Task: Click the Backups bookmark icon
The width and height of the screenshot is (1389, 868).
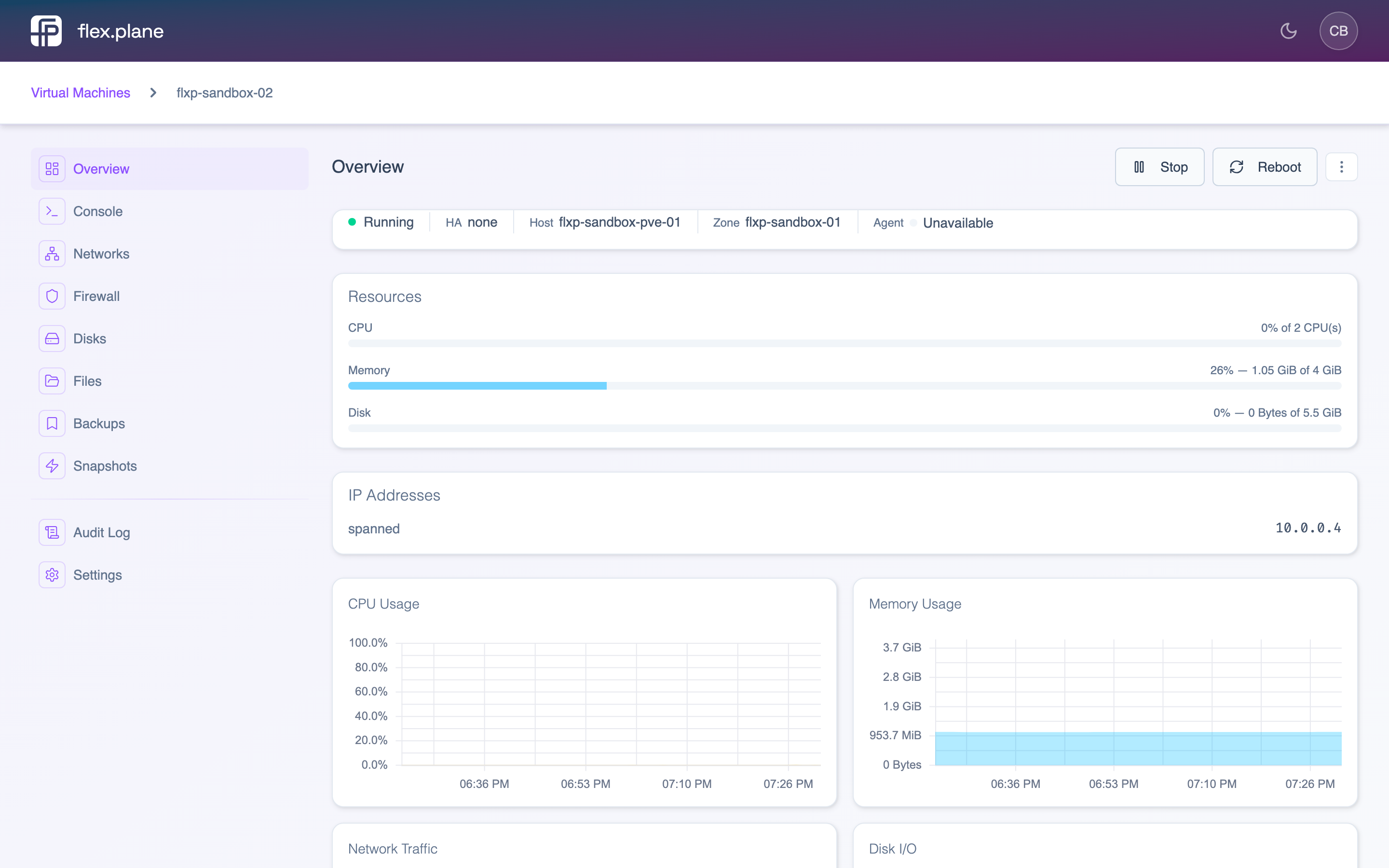Action: click(52, 424)
